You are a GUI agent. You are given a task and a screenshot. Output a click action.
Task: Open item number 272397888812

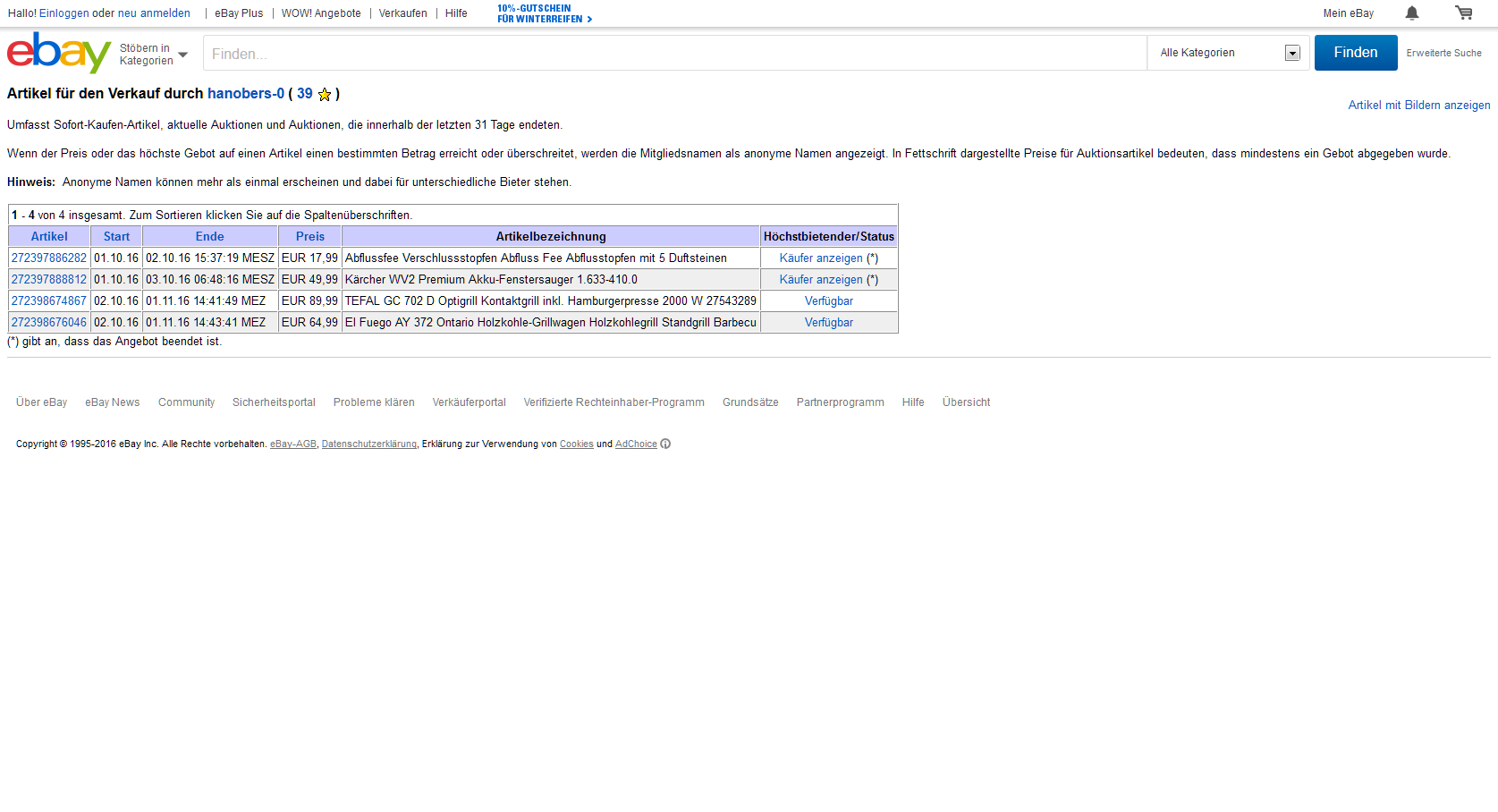coord(49,279)
